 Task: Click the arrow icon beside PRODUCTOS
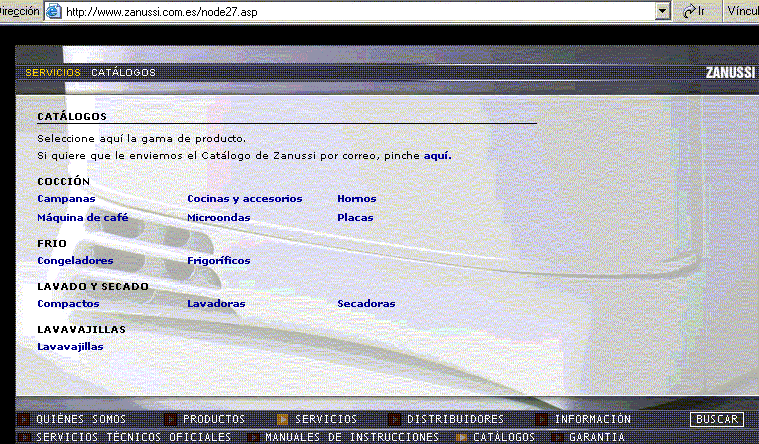tap(170, 419)
